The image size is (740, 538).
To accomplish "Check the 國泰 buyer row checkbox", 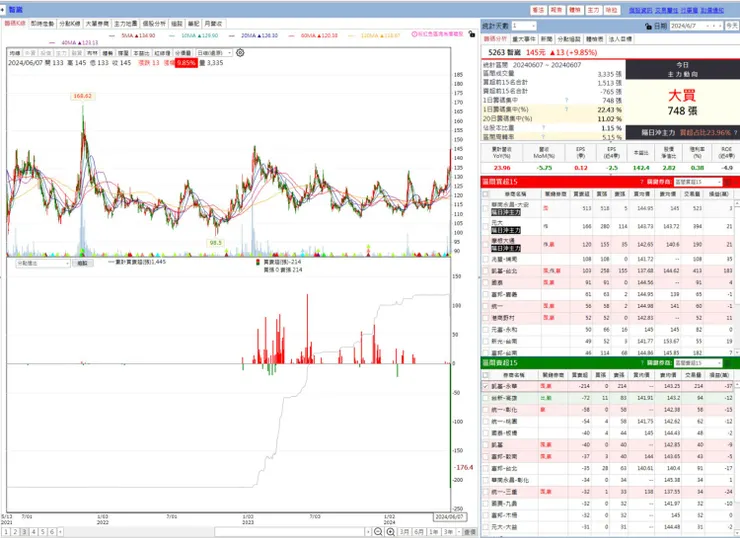I will pos(486,283).
